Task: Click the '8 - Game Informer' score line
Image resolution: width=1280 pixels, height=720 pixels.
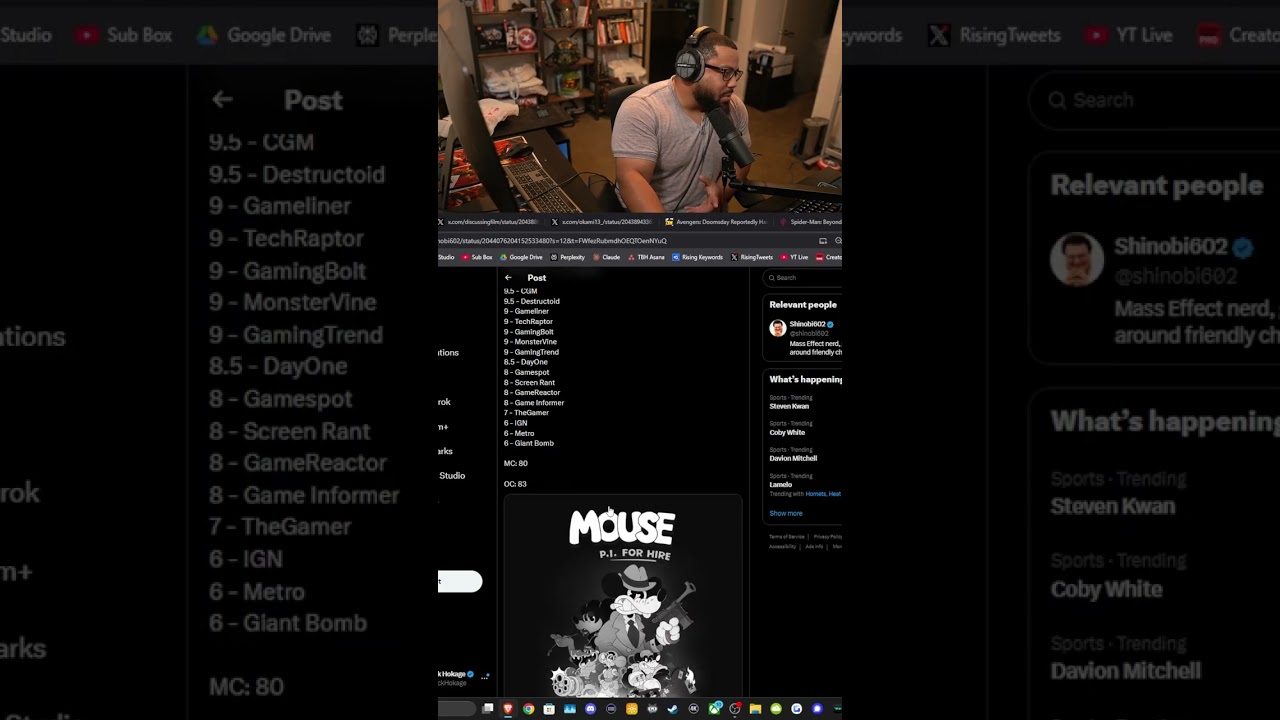Action: click(x=534, y=403)
